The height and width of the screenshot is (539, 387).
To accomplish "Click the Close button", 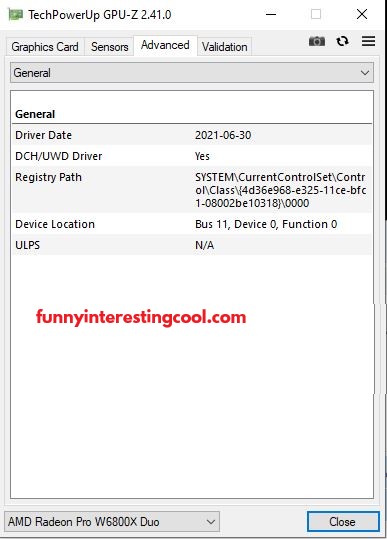I will [342, 521].
